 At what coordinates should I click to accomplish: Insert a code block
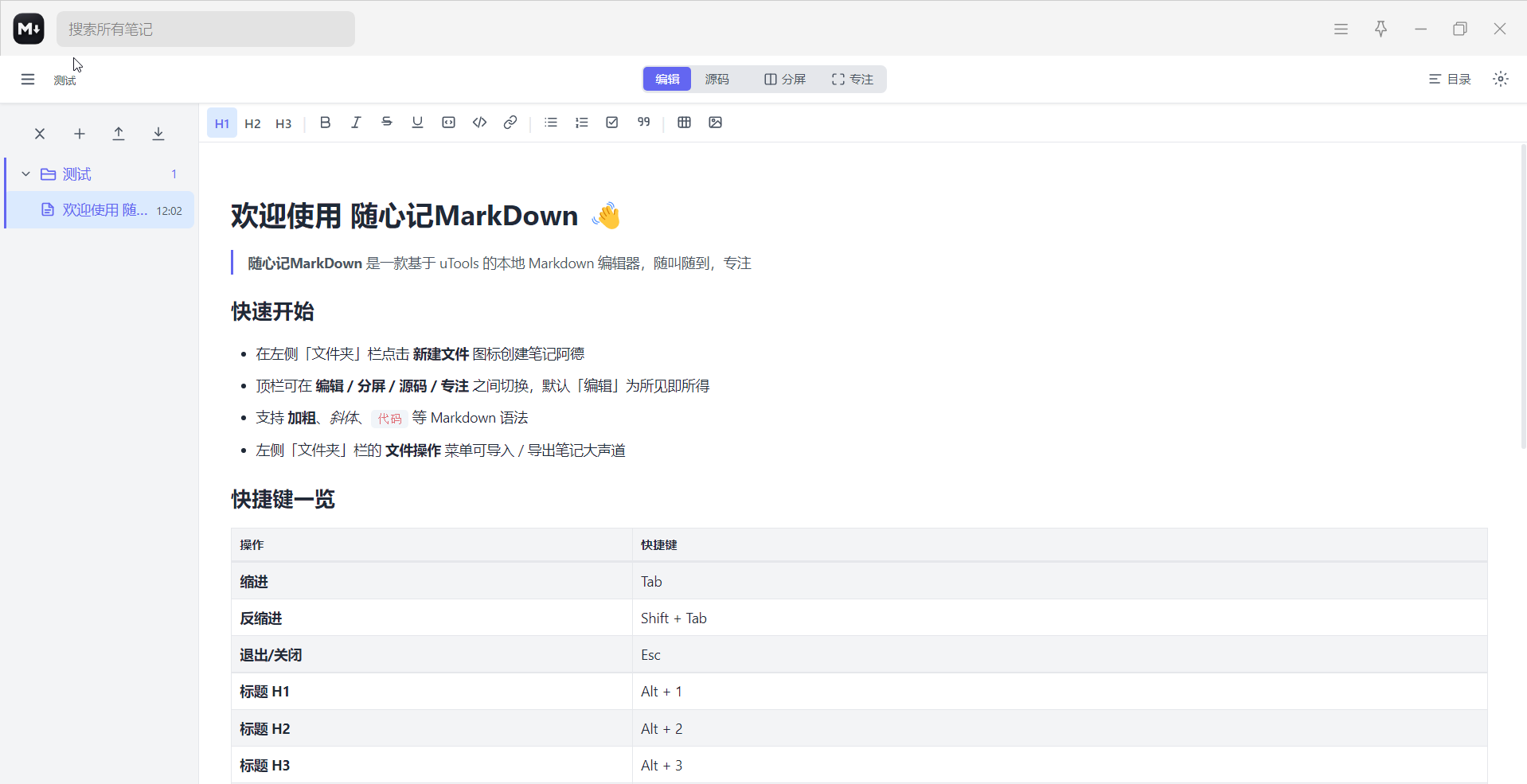(x=448, y=123)
